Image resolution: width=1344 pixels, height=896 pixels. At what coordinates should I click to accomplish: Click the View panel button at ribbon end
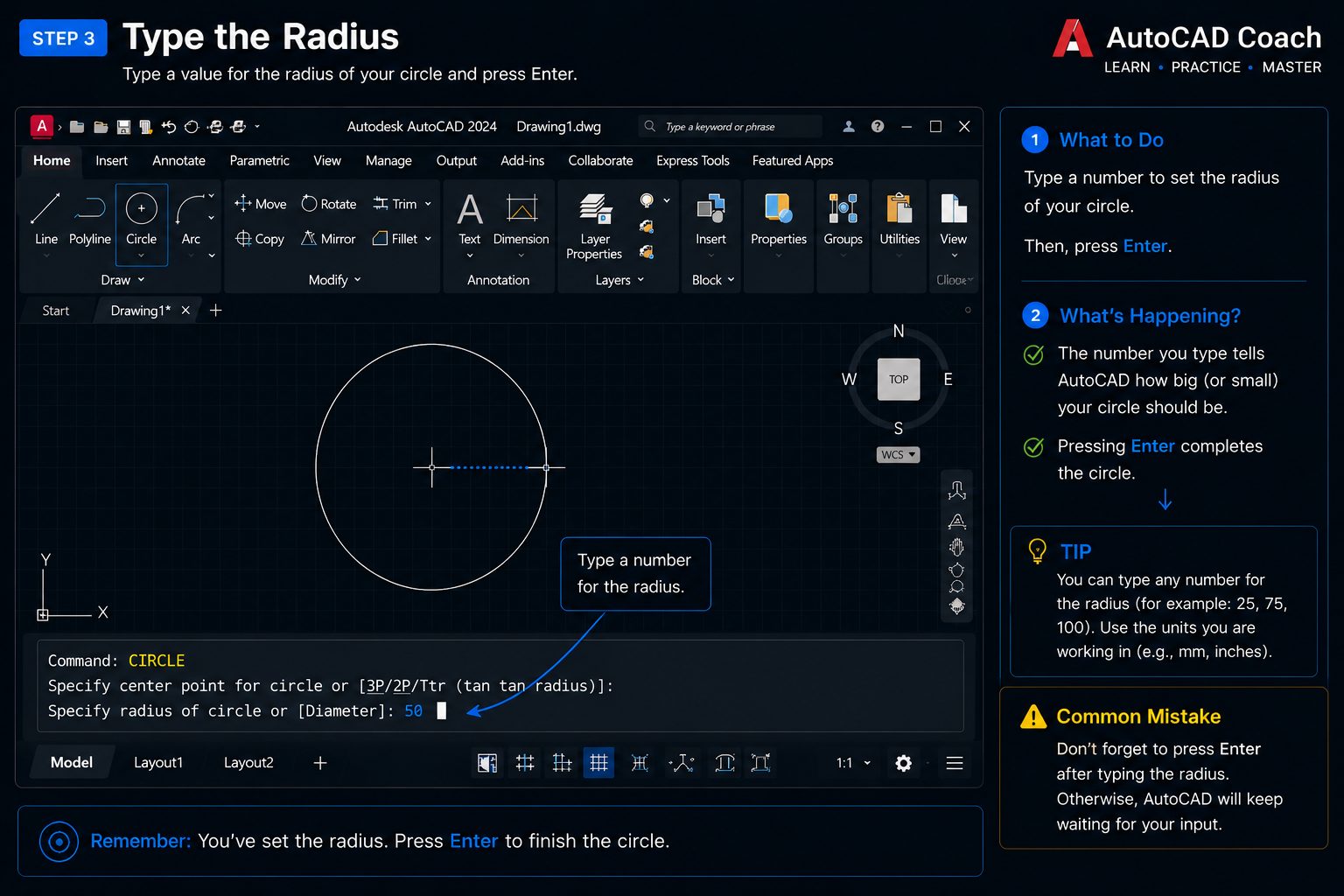pos(954,219)
